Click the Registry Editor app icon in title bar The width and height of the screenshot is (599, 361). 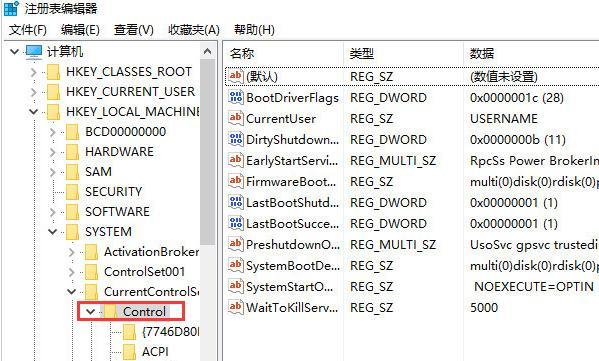click(11, 8)
